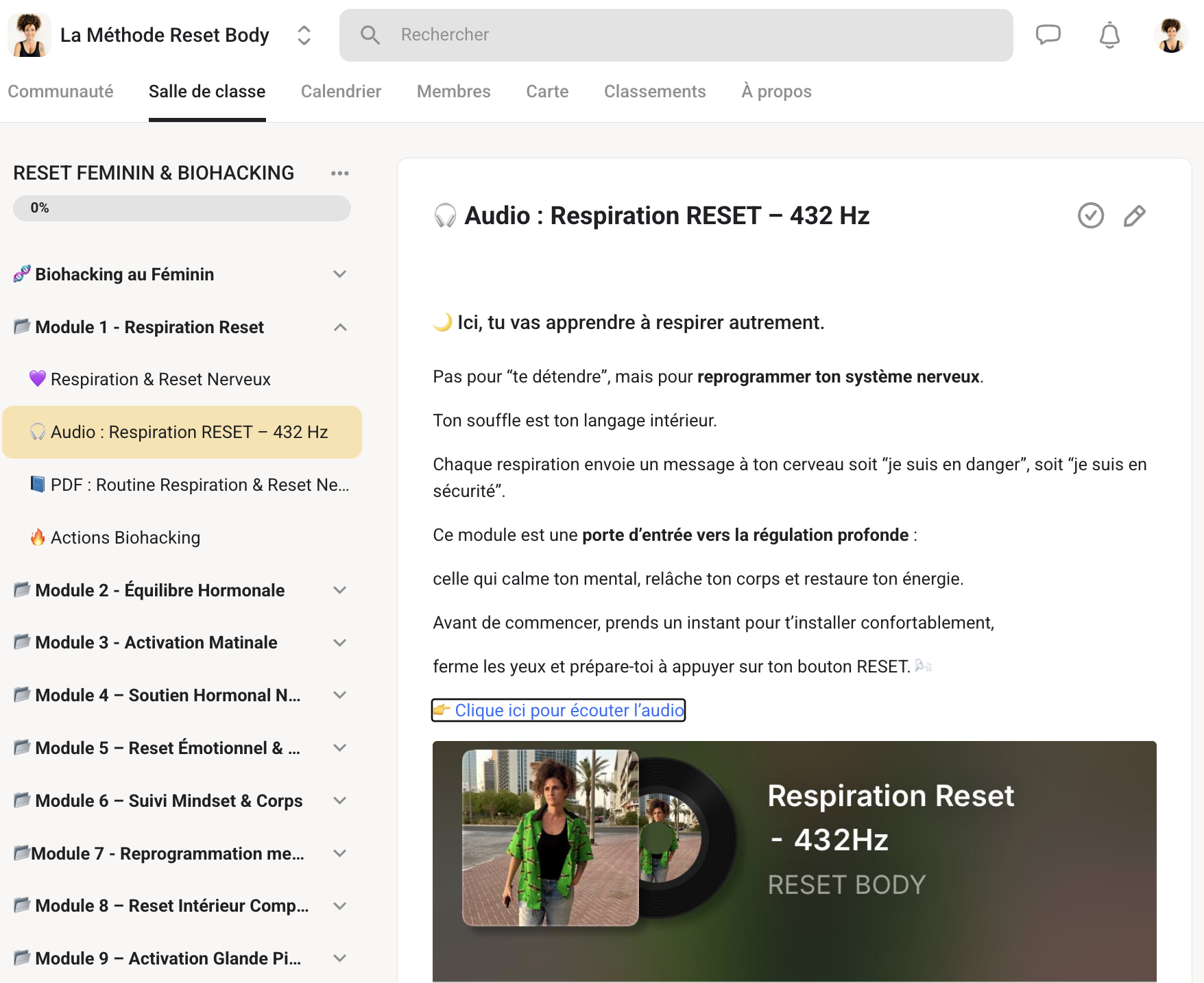
Task: Select the Salle de classe tab
Action: (207, 91)
